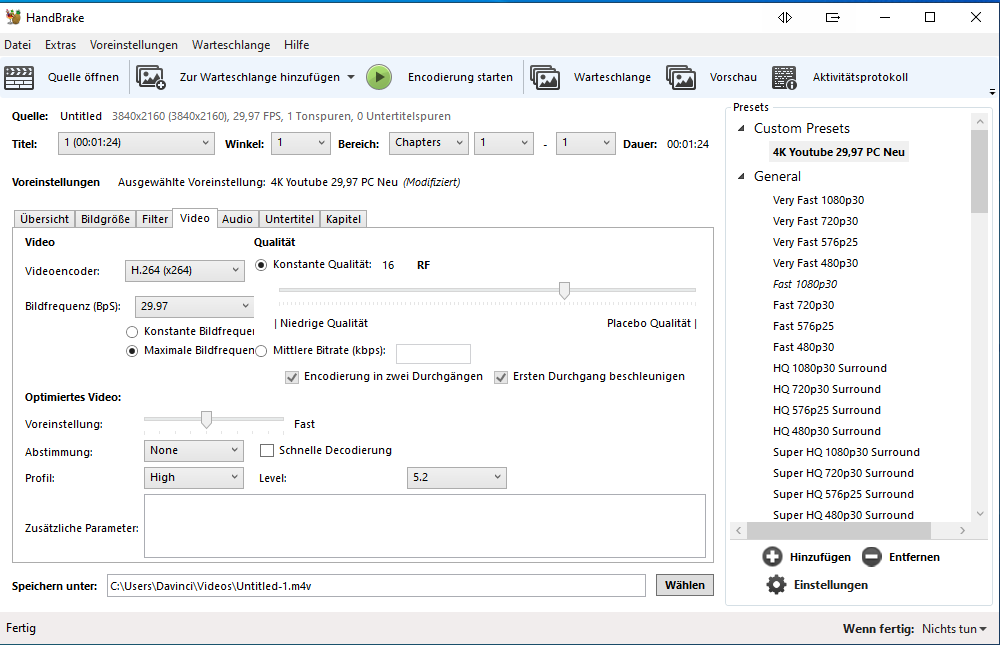
Task: Collapse the General presets group
Action: click(741, 176)
